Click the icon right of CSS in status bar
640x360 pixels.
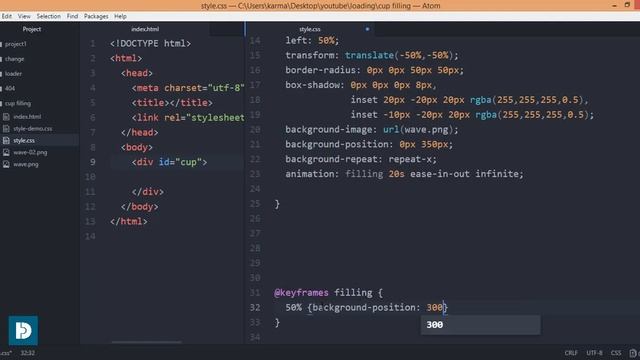(633, 353)
